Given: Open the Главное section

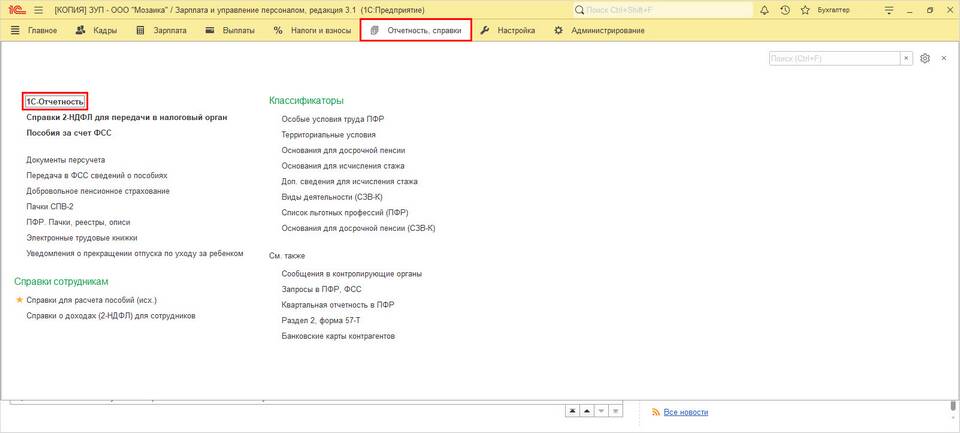Looking at the screenshot, I should coord(34,31).
